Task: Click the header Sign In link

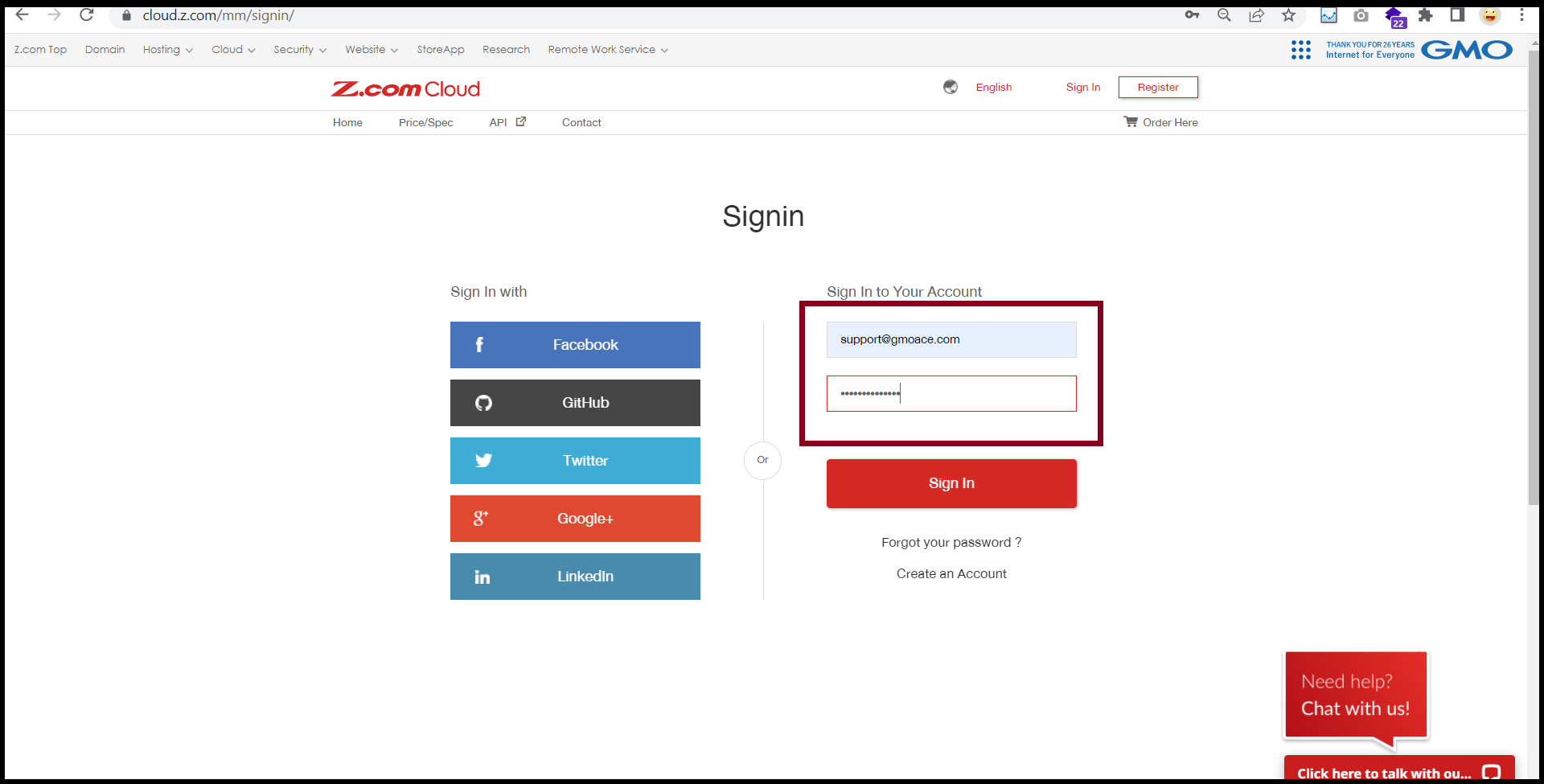Action: tap(1083, 87)
